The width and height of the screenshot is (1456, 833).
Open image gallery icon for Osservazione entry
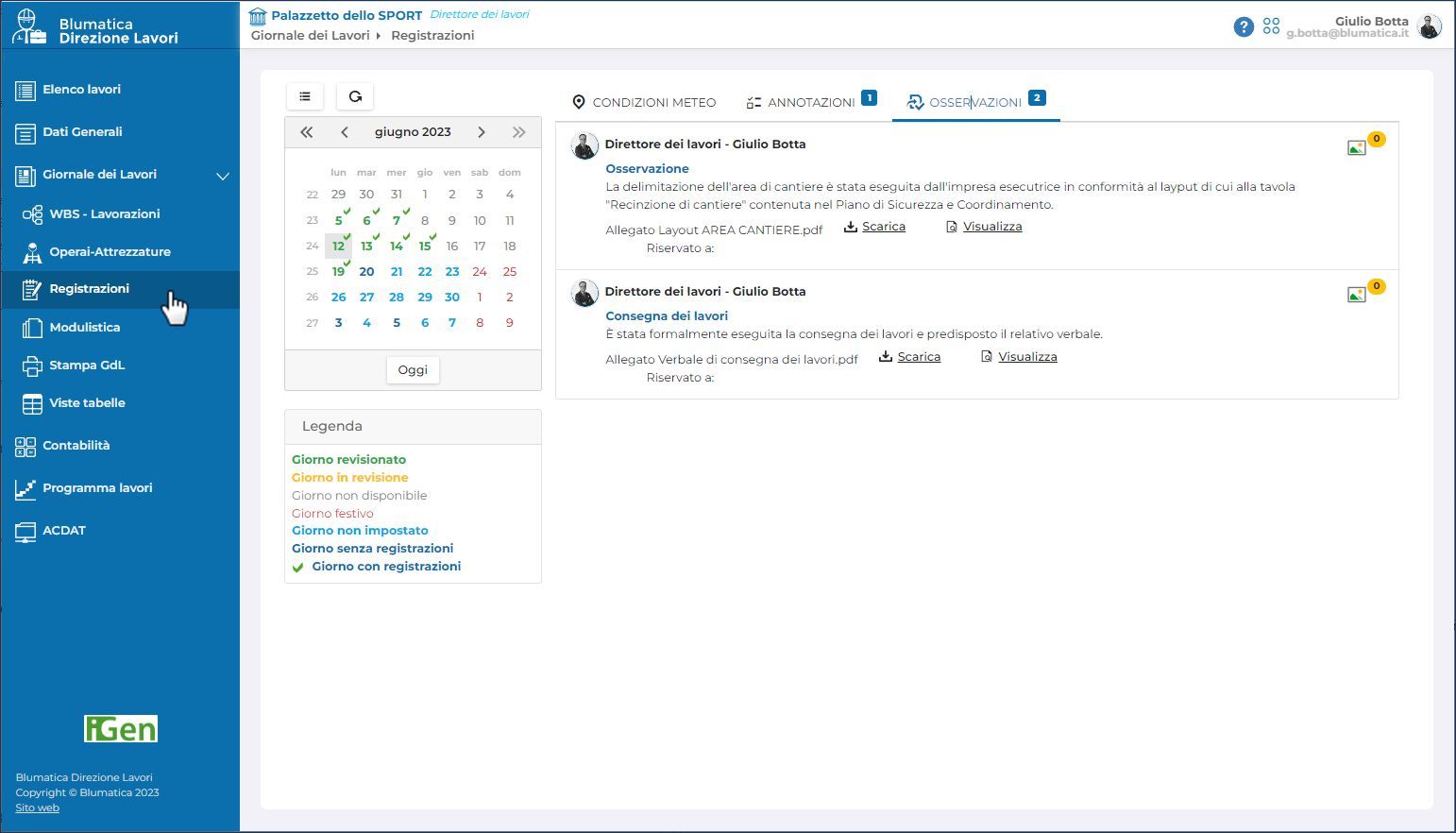pos(1357,148)
